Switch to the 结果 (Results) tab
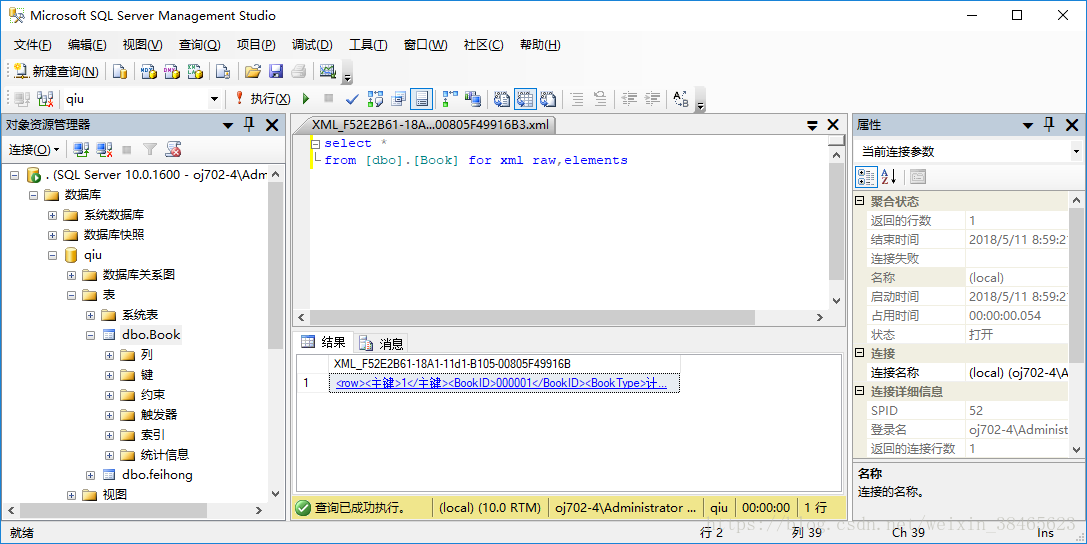1087x544 pixels. point(324,342)
